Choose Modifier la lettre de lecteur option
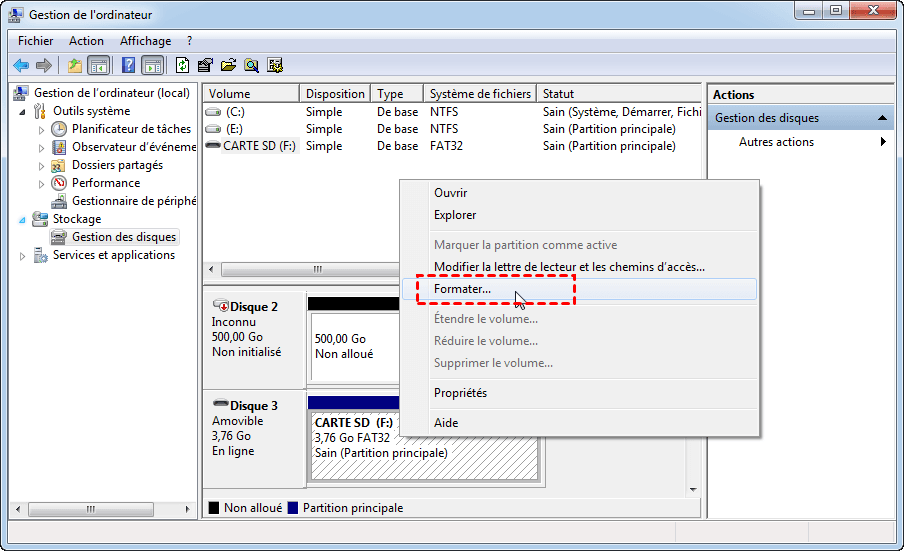904x551 pixels. (579, 267)
